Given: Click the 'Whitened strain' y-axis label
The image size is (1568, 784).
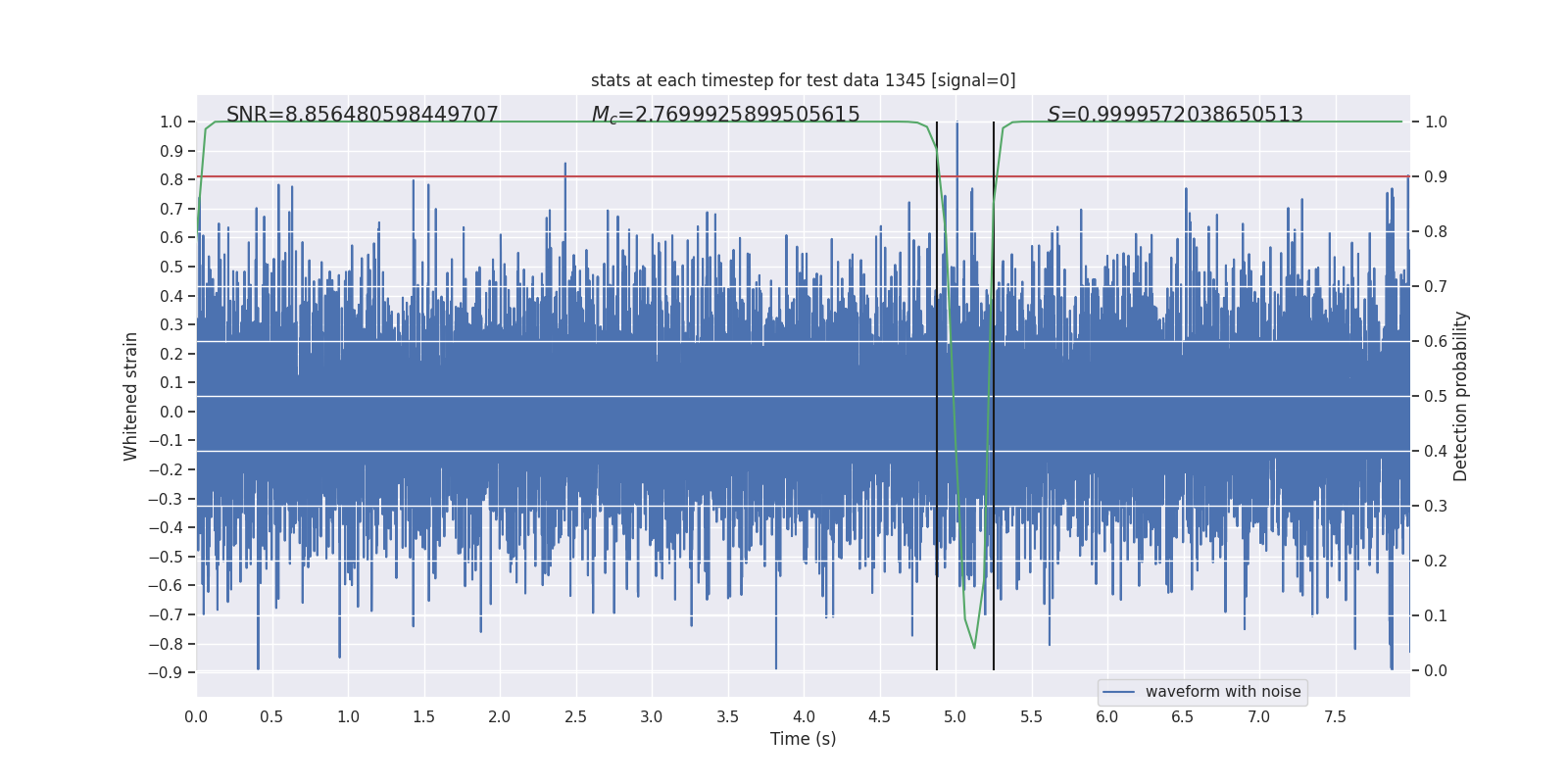Looking at the screenshot, I should coord(130,396).
